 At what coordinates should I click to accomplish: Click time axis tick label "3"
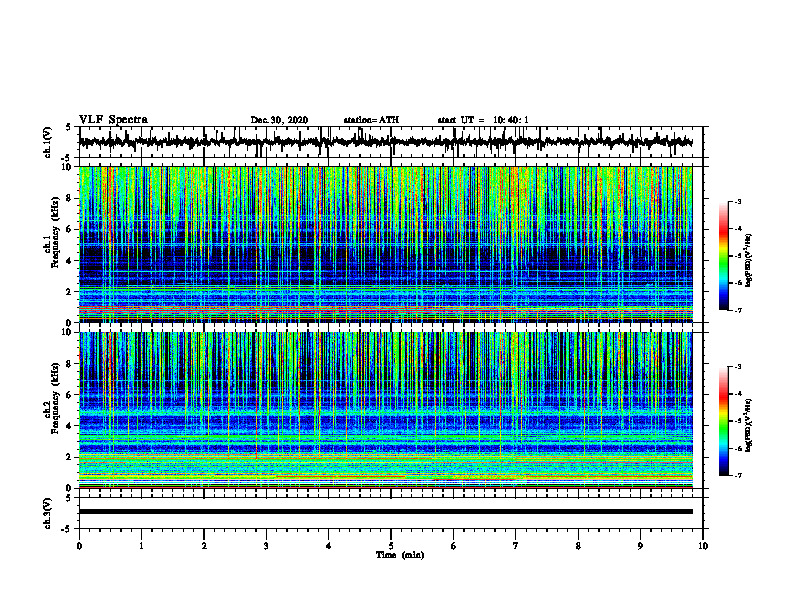(x=266, y=546)
